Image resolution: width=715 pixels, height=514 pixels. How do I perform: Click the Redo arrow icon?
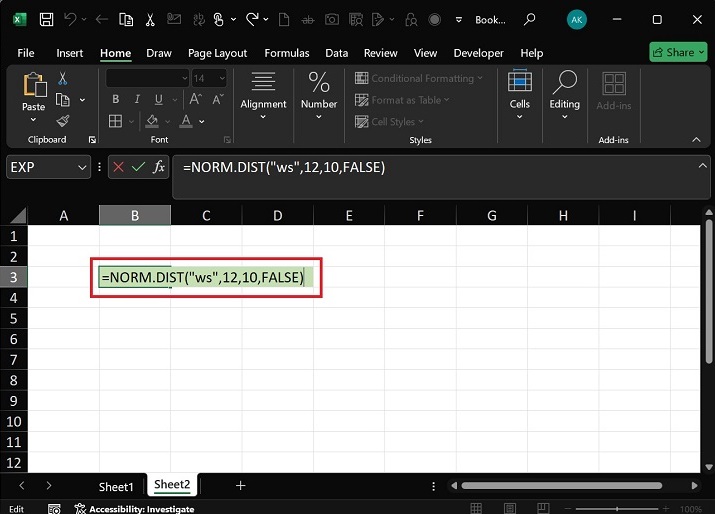point(252,20)
